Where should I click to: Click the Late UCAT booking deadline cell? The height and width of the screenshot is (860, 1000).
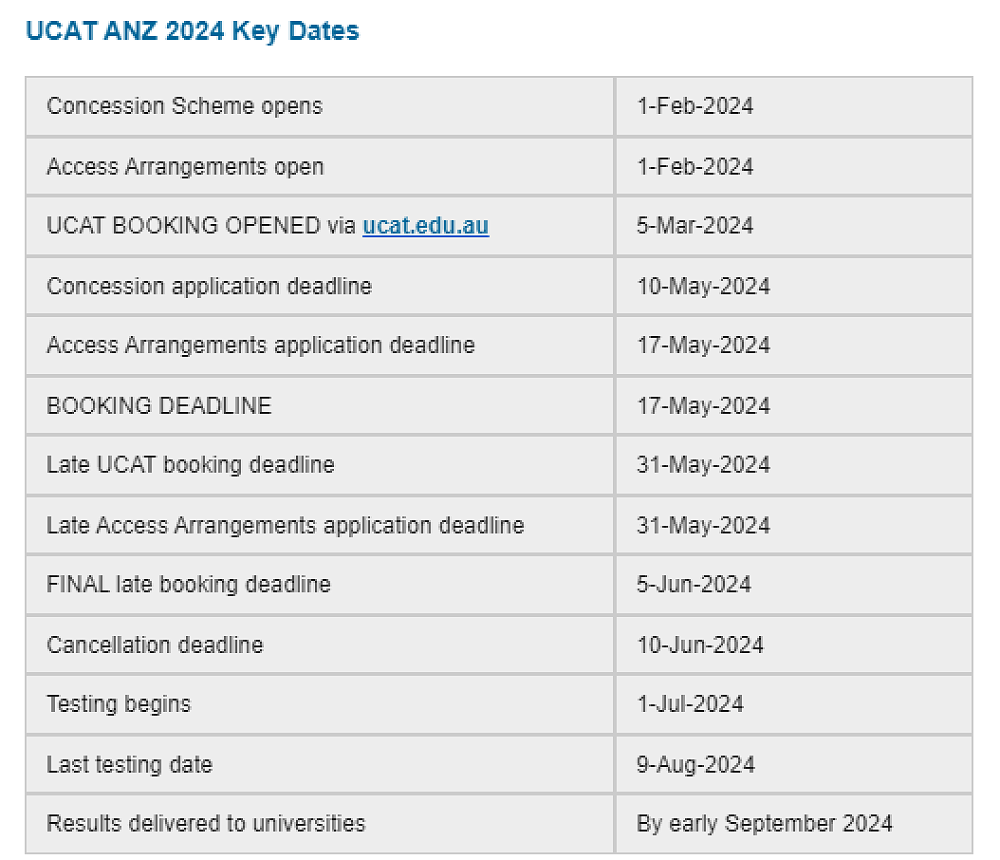[190, 465]
